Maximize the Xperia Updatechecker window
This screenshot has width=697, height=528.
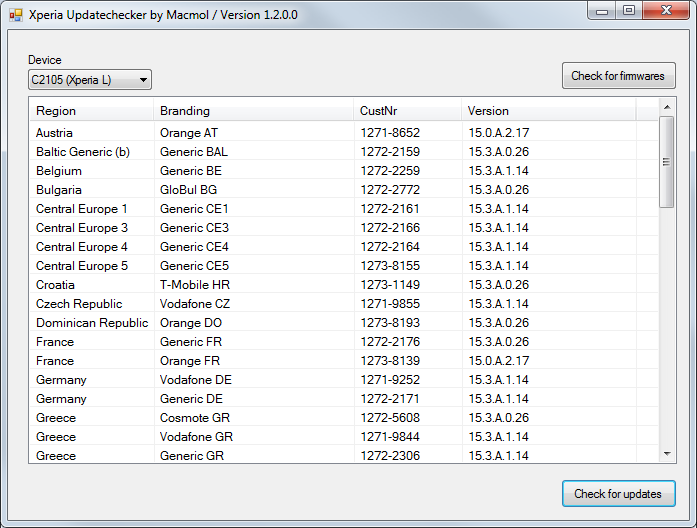point(629,11)
